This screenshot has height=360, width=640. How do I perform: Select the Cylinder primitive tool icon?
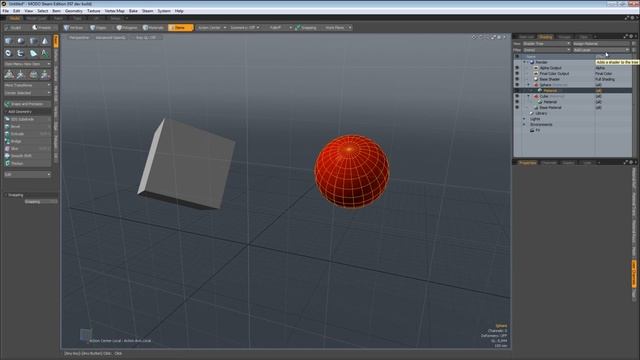pyautogui.click(x=33, y=41)
